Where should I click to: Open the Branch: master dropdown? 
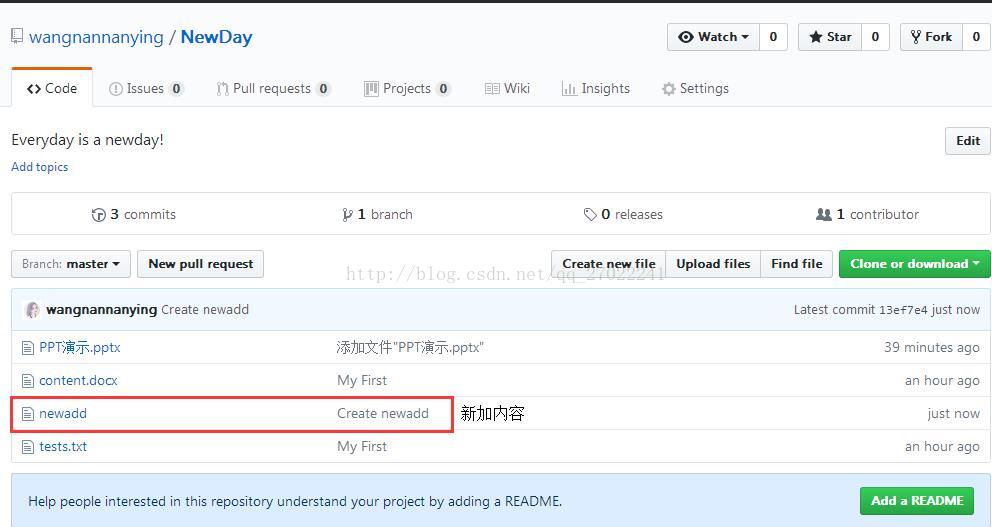coord(71,264)
